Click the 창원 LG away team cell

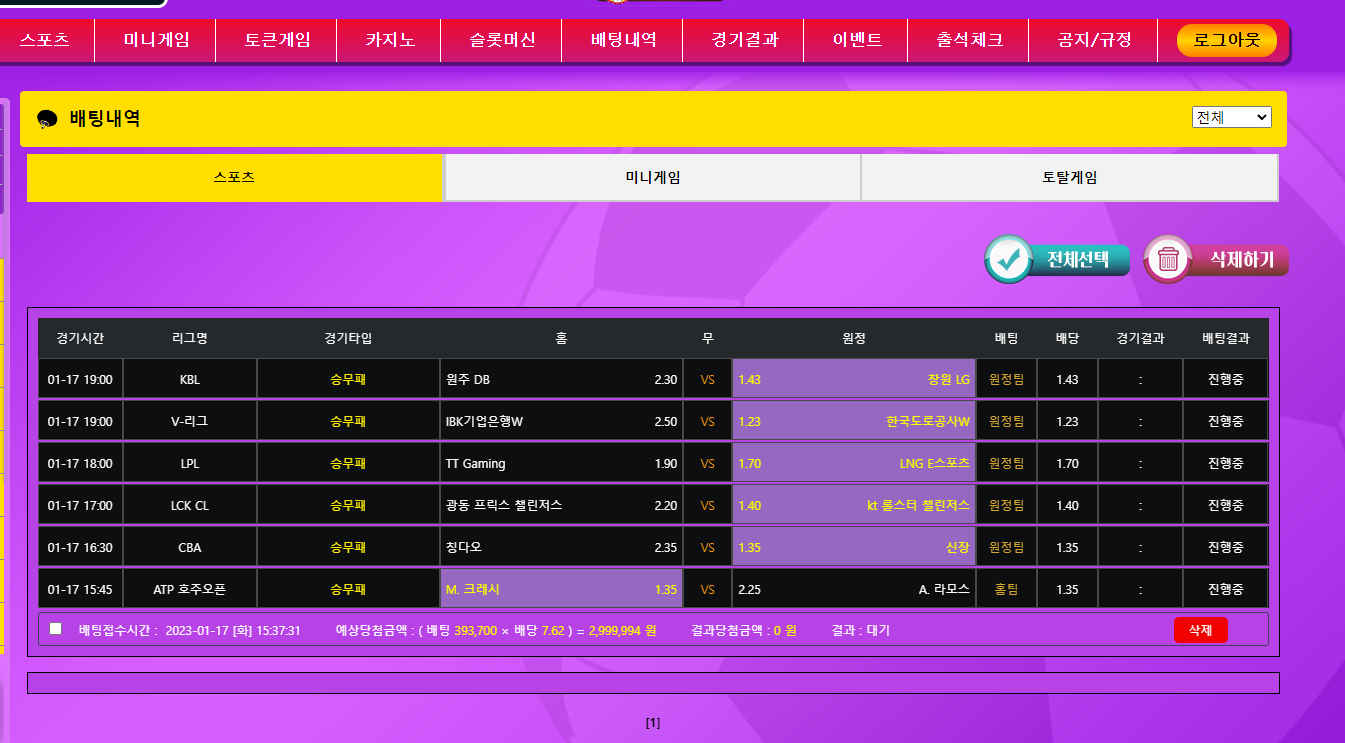[x=853, y=379]
